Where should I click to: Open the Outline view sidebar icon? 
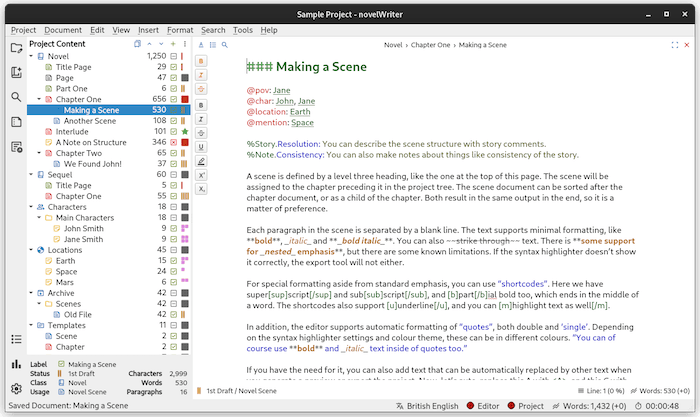point(17,122)
